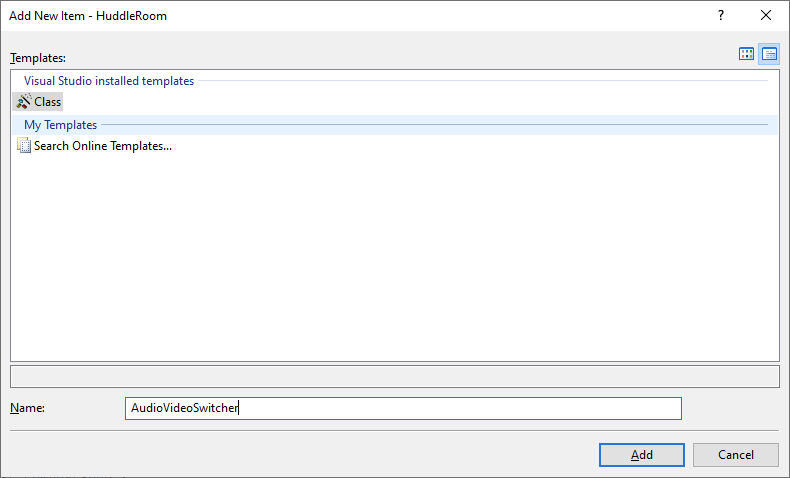Screen dimensions: 790x478
Task: Click the empty template description bar
Action: 394,376
